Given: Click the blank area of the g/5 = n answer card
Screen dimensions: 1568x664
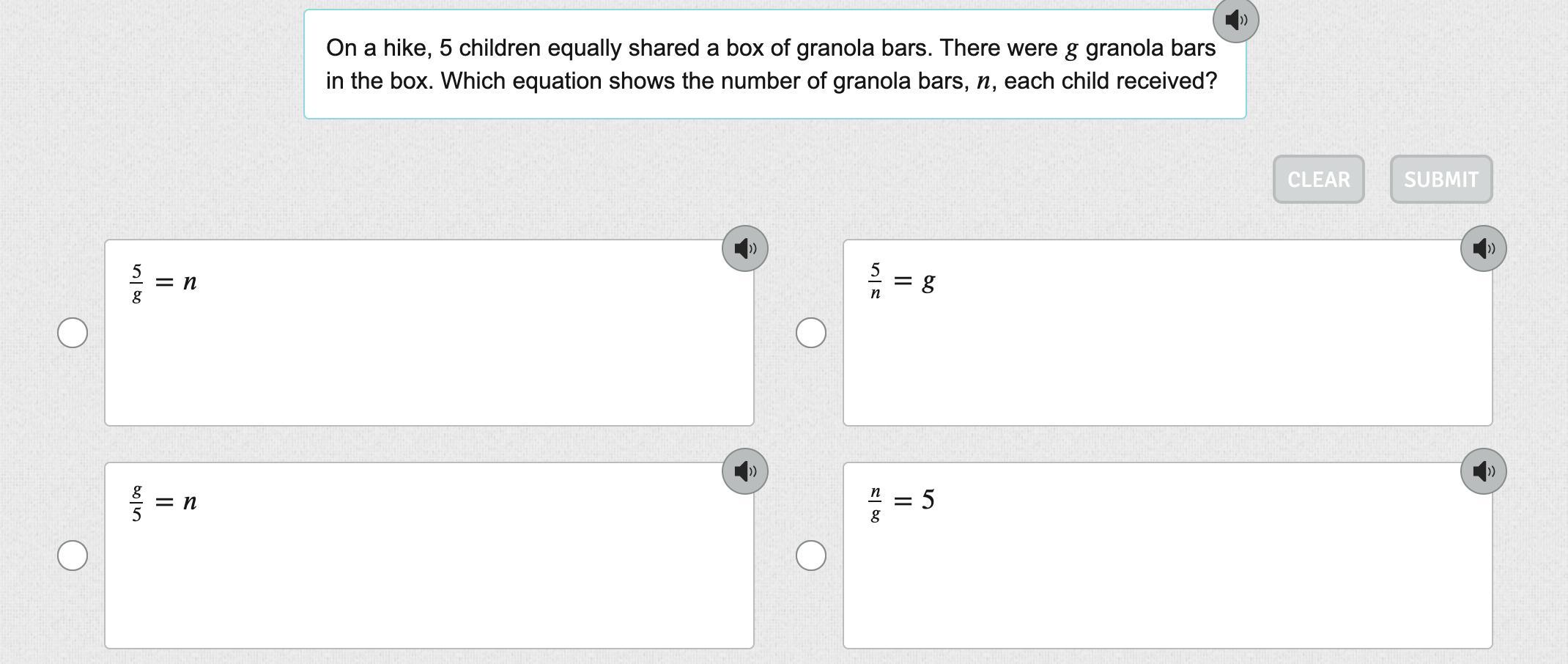Looking at the screenshot, I should (x=429, y=582).
